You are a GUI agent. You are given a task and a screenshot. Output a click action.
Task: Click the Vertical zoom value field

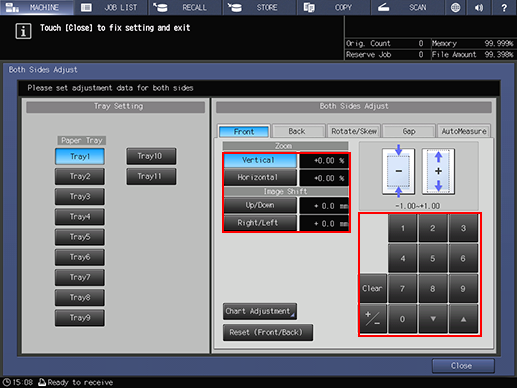[324, 161]
